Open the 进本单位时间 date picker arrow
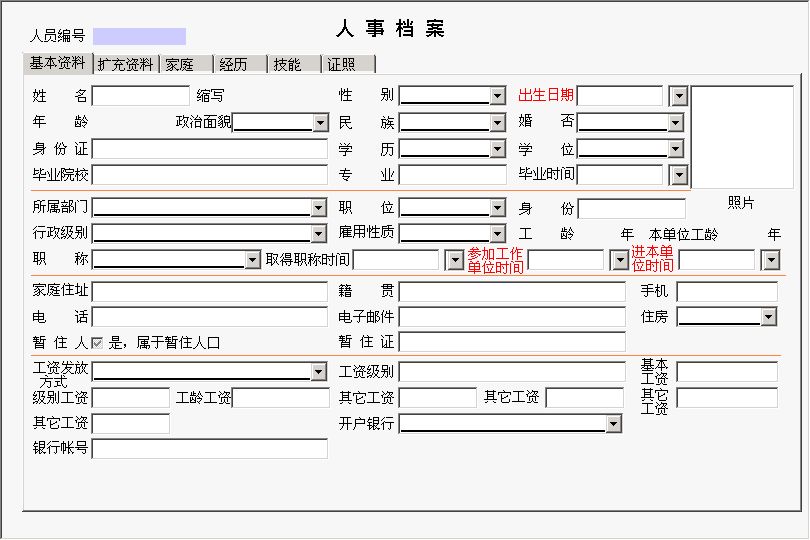810x540 pixels. pos(770,260)
